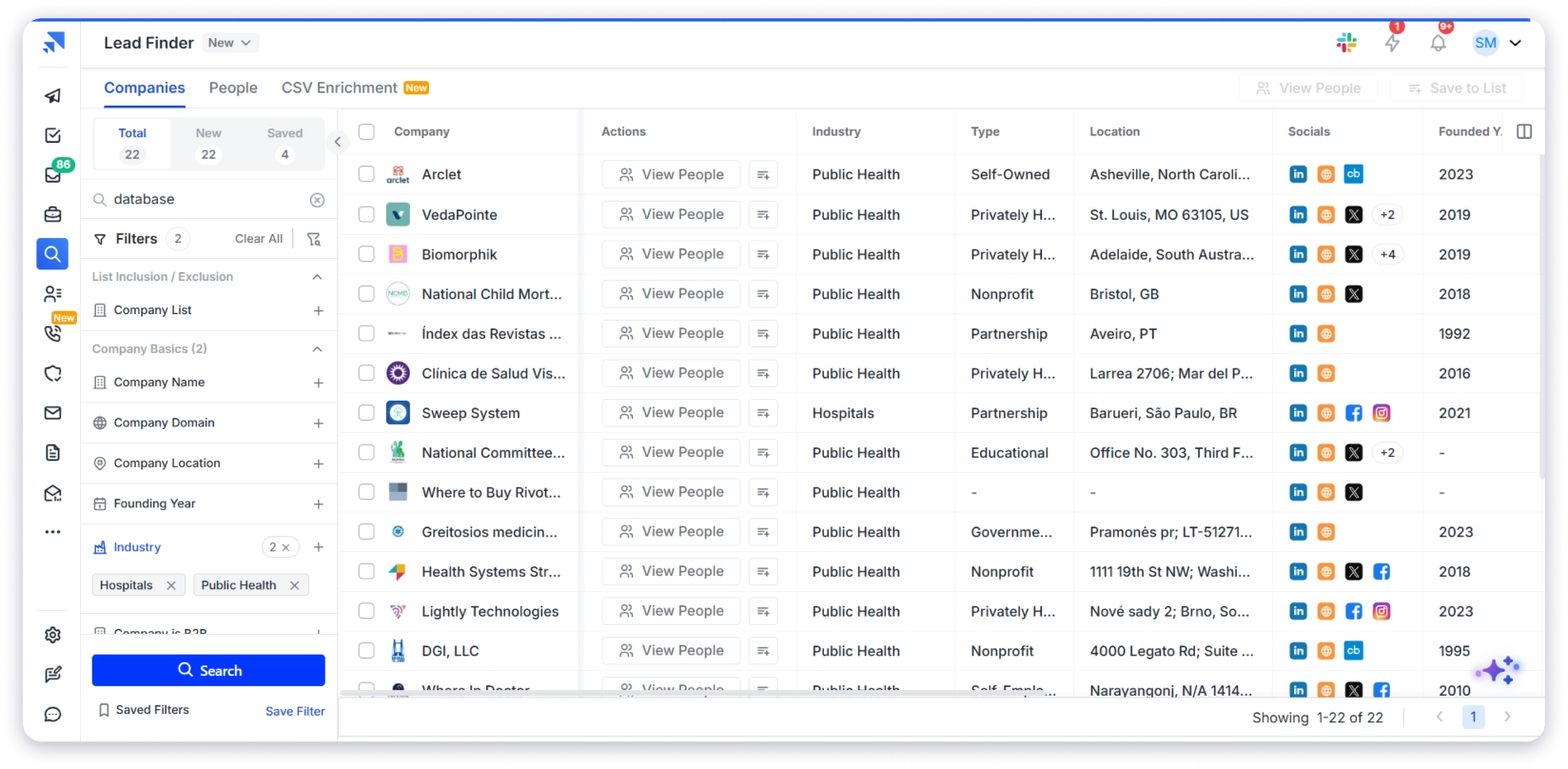
Task: Expand the Company List filter
Action: 319,311
